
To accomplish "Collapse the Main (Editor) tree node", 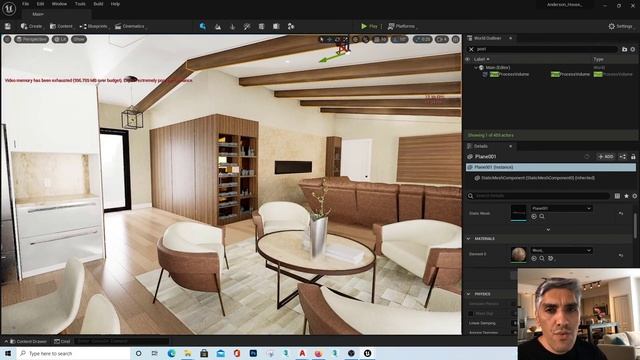I will pyautogui.click(x=476, y=68).
